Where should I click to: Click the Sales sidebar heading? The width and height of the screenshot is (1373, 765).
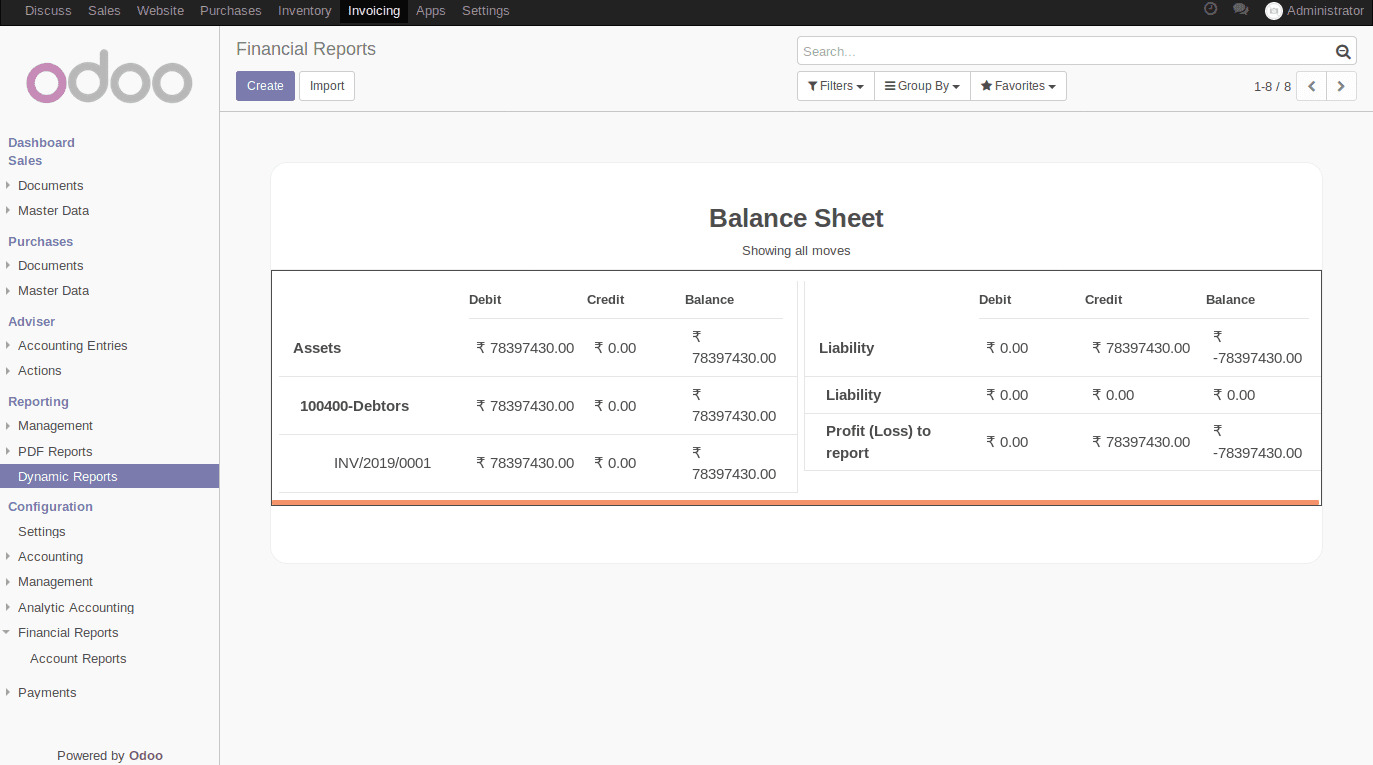25,161
